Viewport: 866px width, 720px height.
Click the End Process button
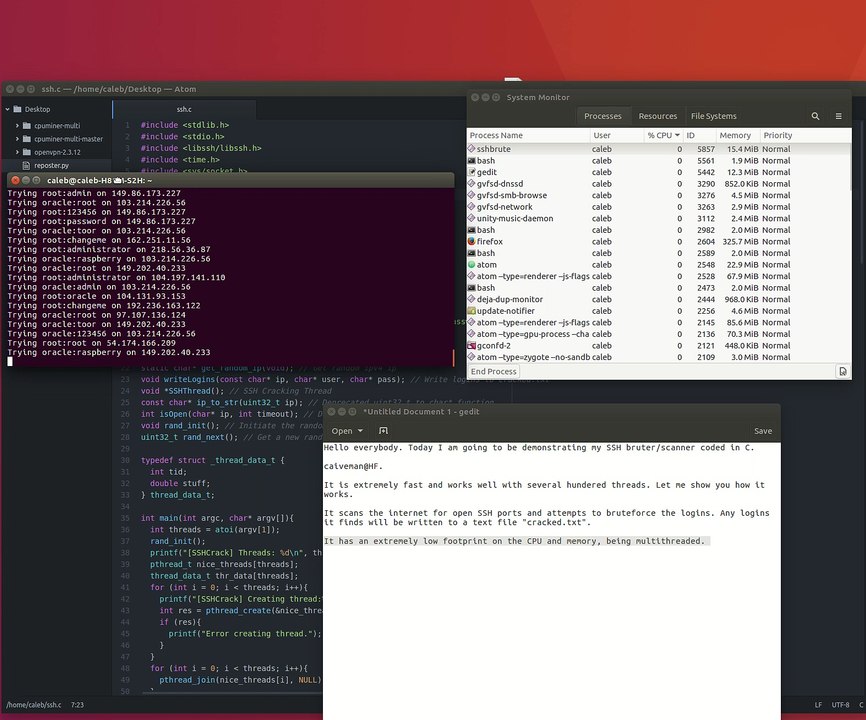[494, 371]
